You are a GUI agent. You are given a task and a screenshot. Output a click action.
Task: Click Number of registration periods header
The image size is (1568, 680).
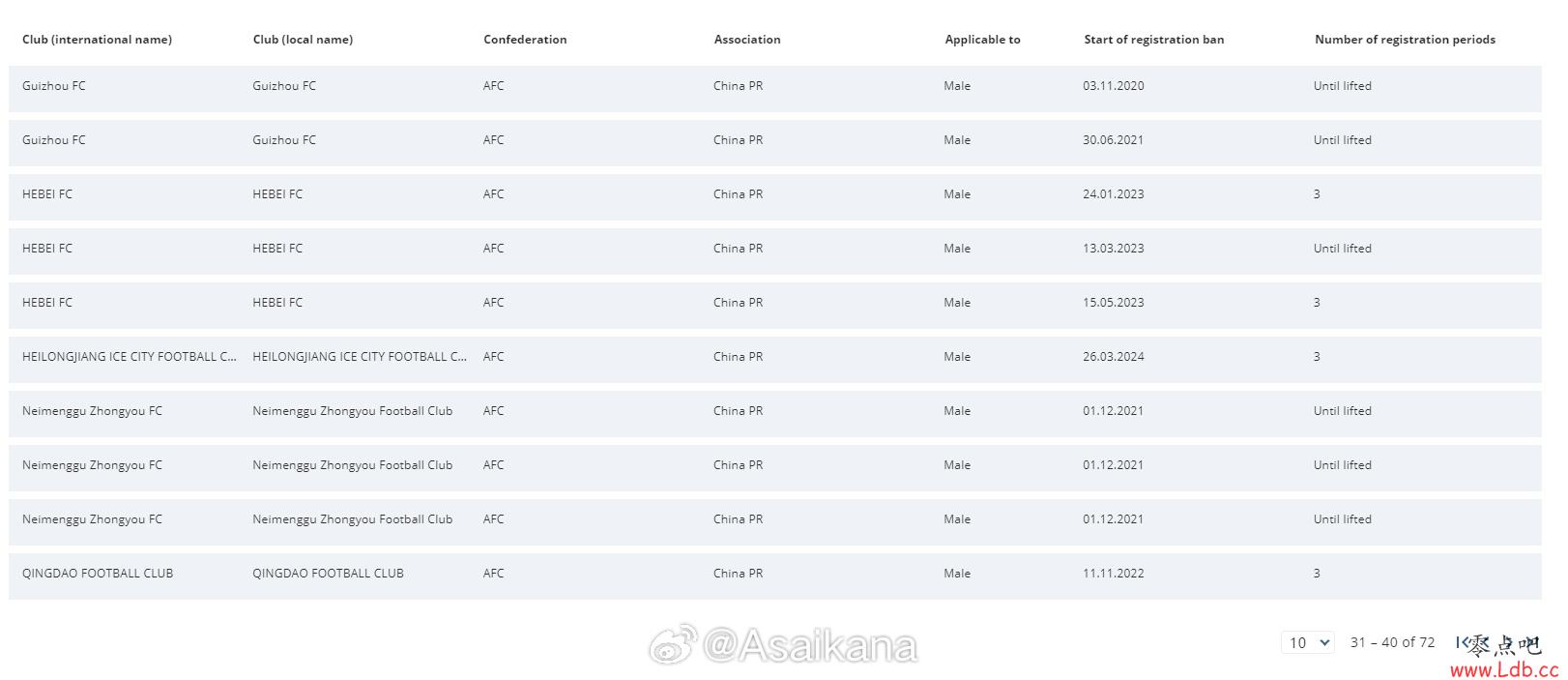coord(1405,40)
